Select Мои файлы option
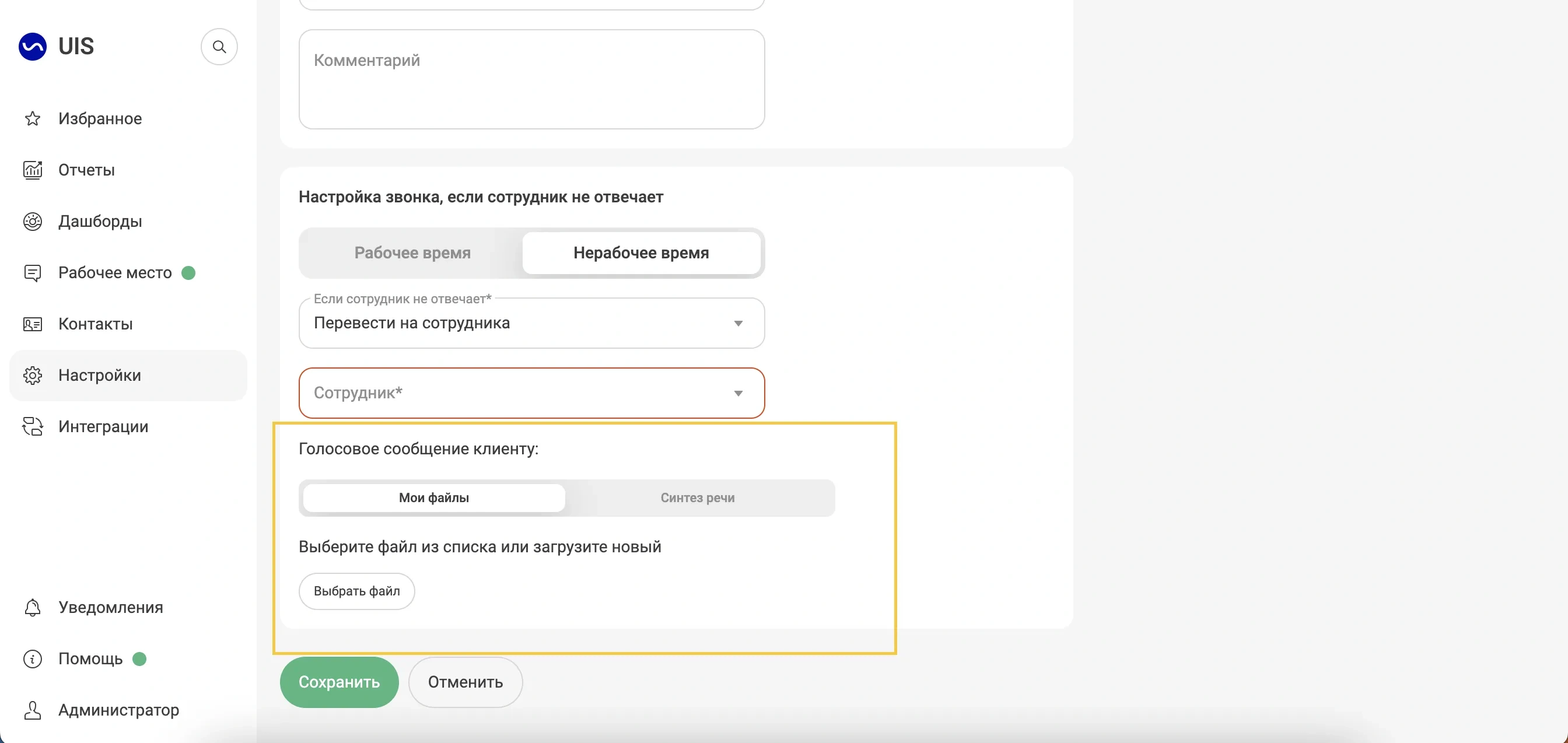This screenshot has height=743, width=1568. tap(434, 498)
